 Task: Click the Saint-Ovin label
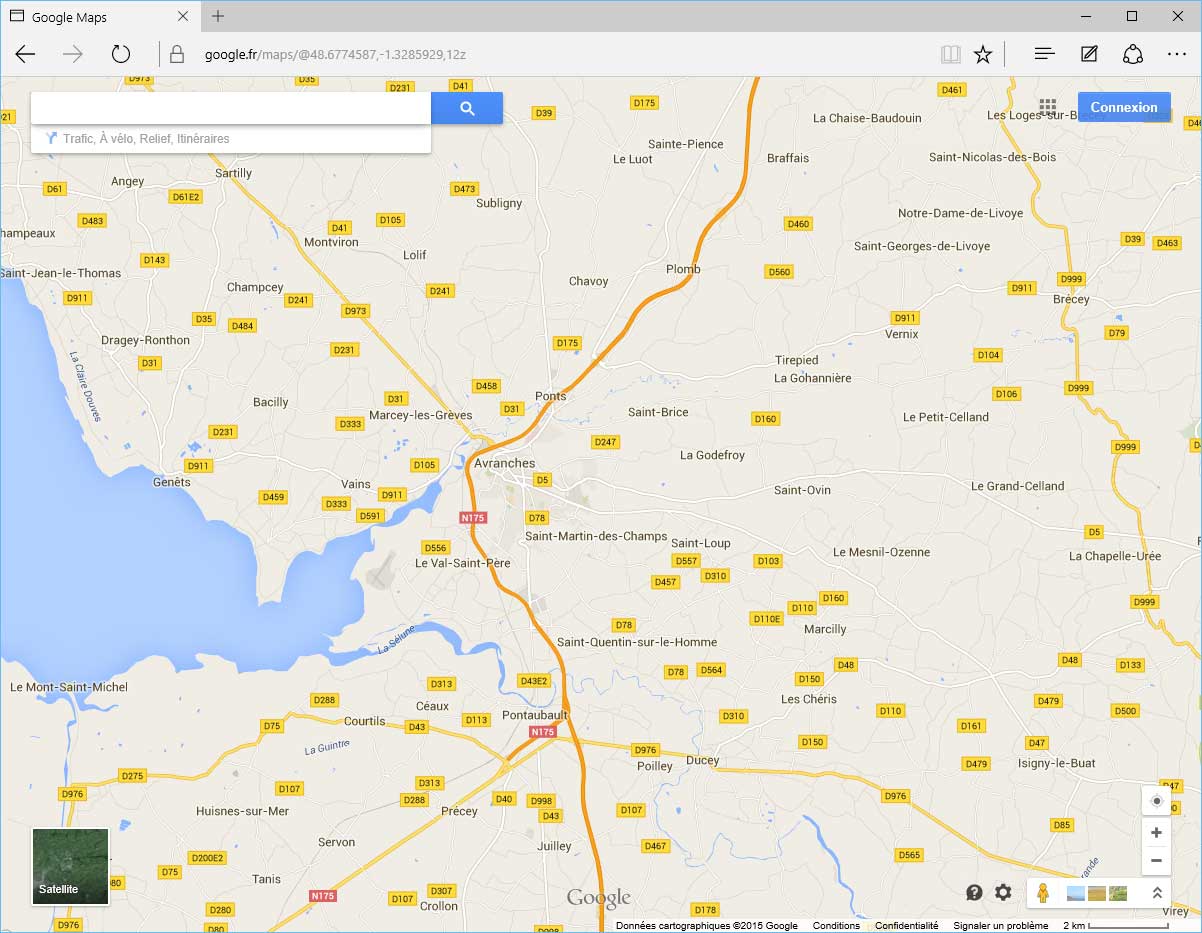802,490
